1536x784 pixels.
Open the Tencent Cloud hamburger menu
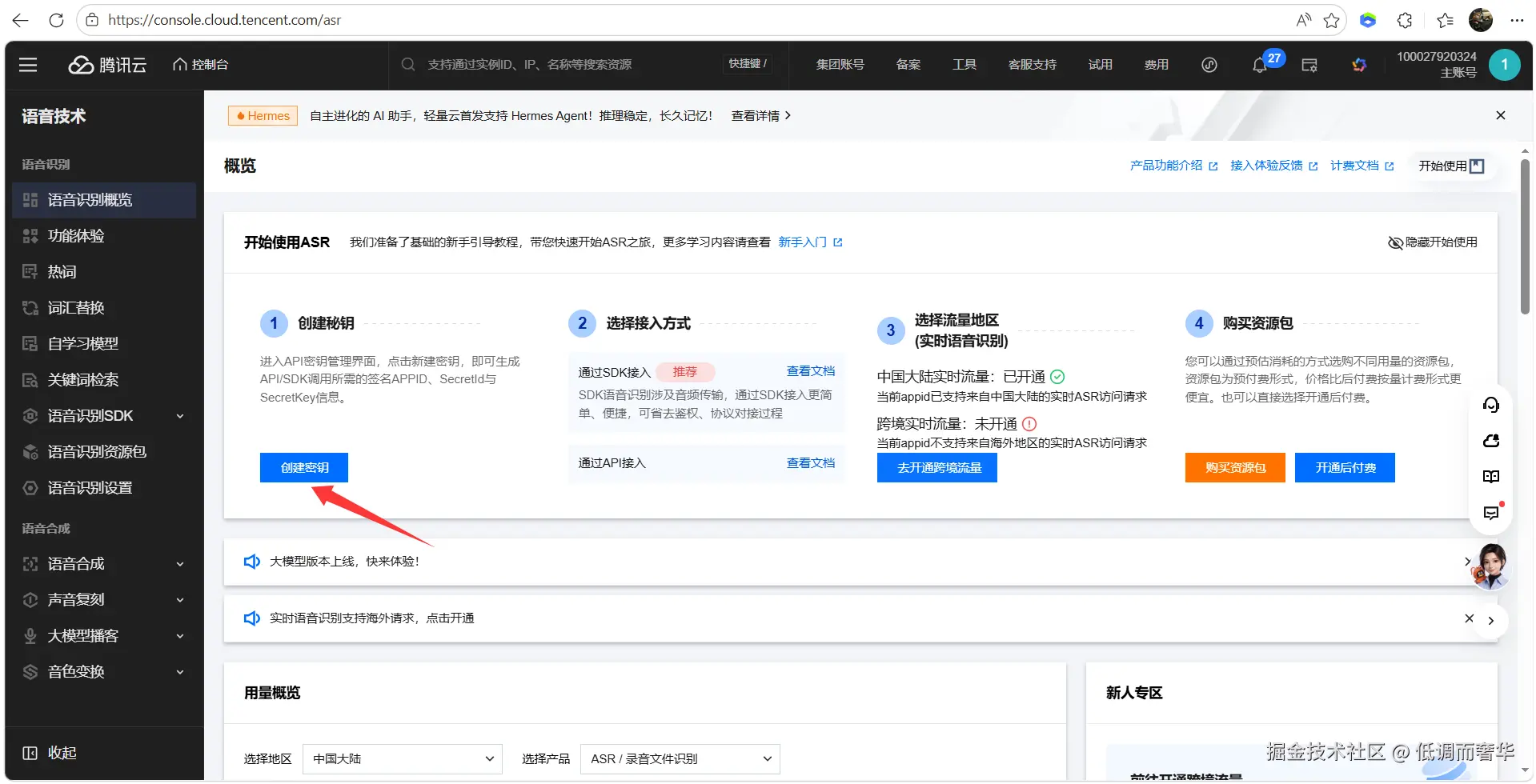pyautogui.click(x=28, y=65)
